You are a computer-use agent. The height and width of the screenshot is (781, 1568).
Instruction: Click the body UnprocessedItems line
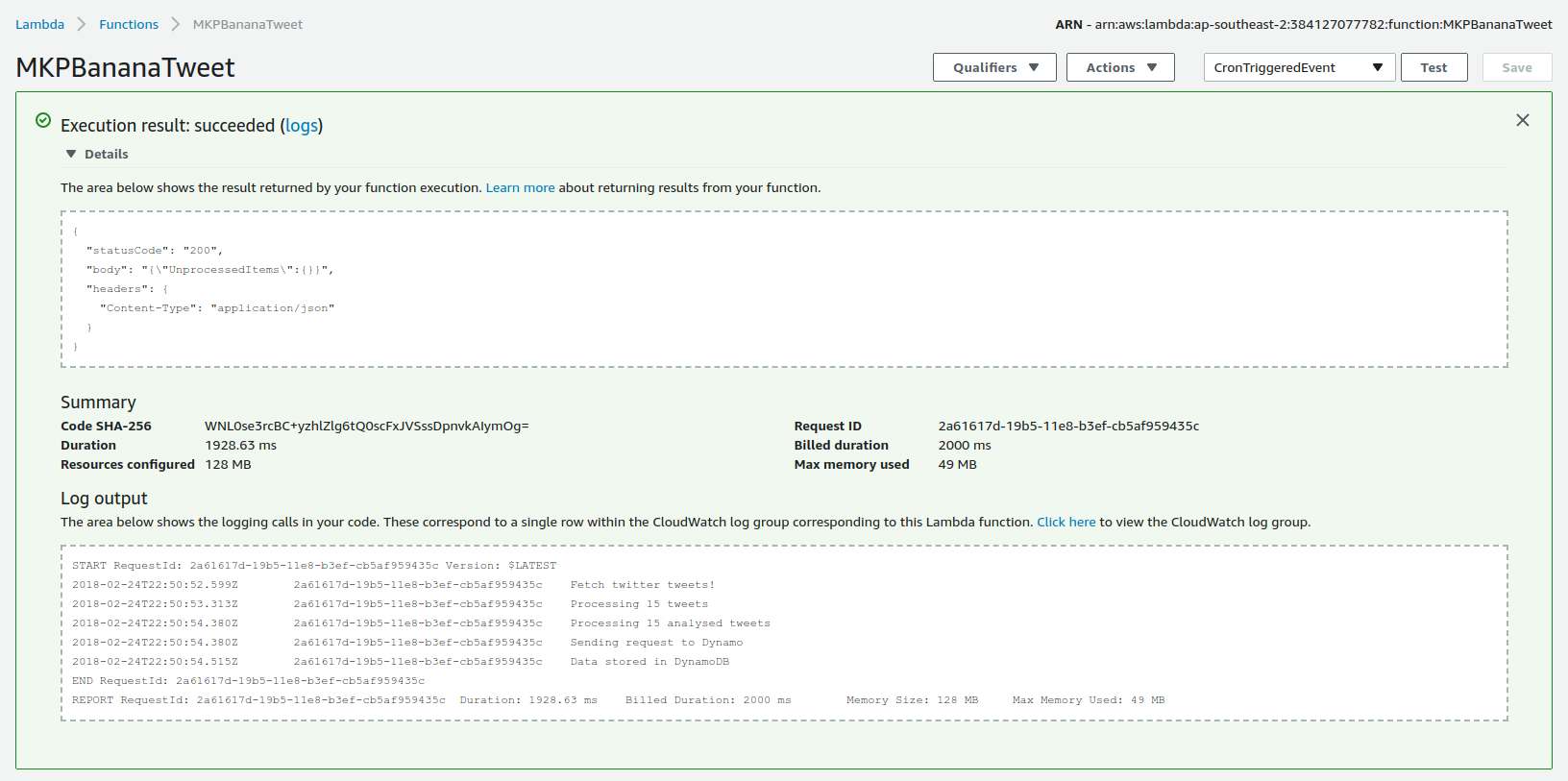point(209,270)
